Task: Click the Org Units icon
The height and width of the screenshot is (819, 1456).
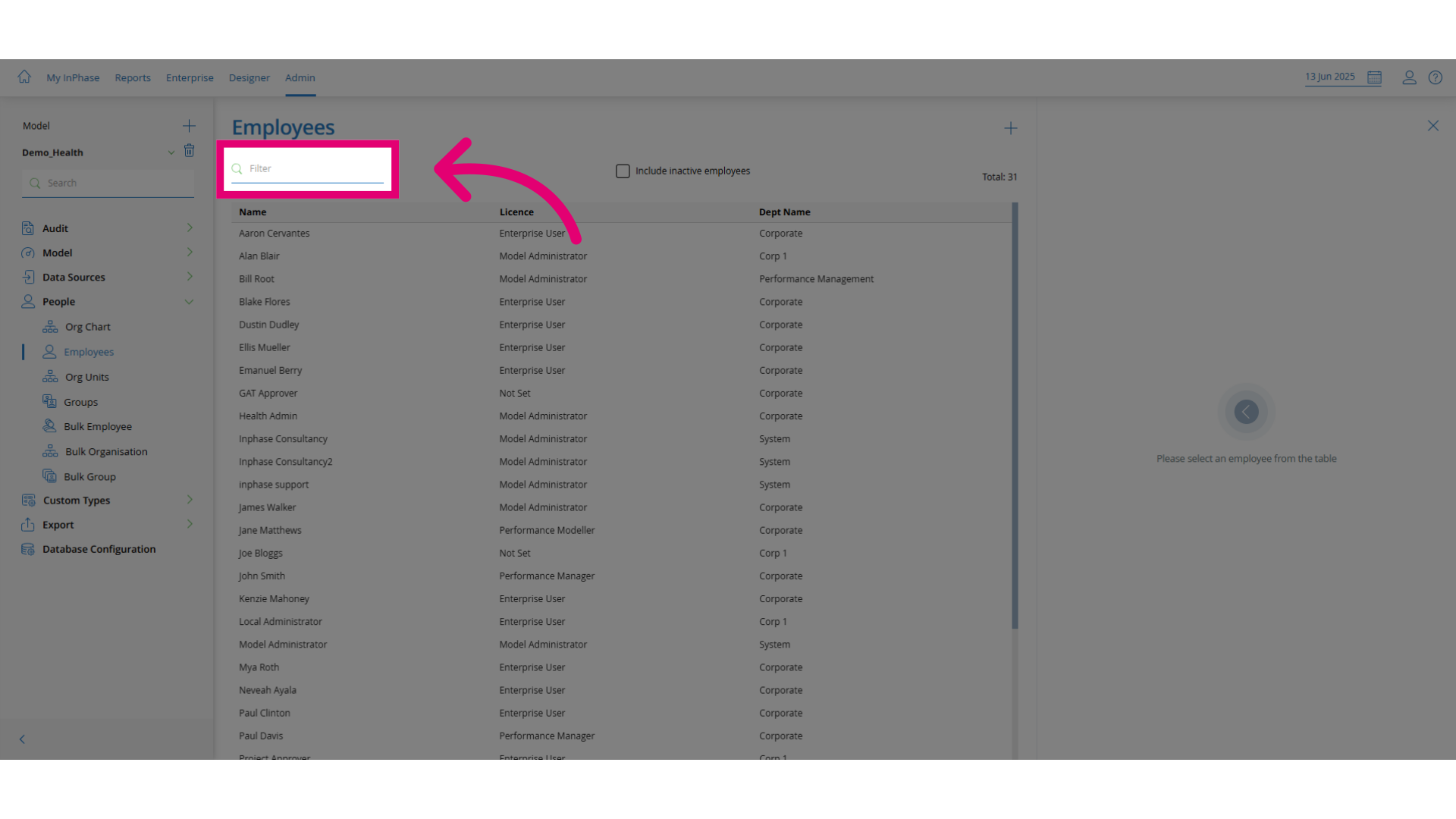Action: click(50, 377)
